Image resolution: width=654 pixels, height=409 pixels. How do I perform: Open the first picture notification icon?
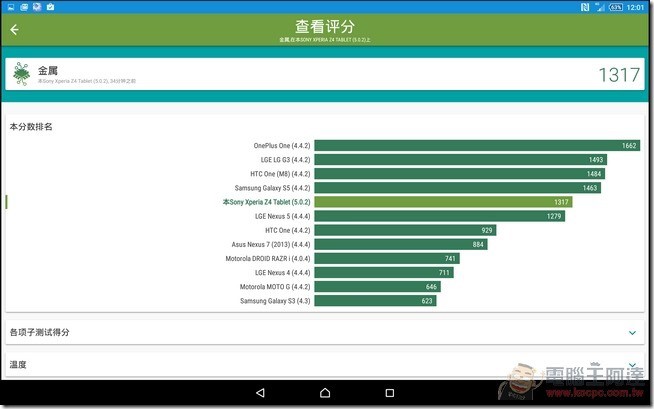(x=11, y=7)
